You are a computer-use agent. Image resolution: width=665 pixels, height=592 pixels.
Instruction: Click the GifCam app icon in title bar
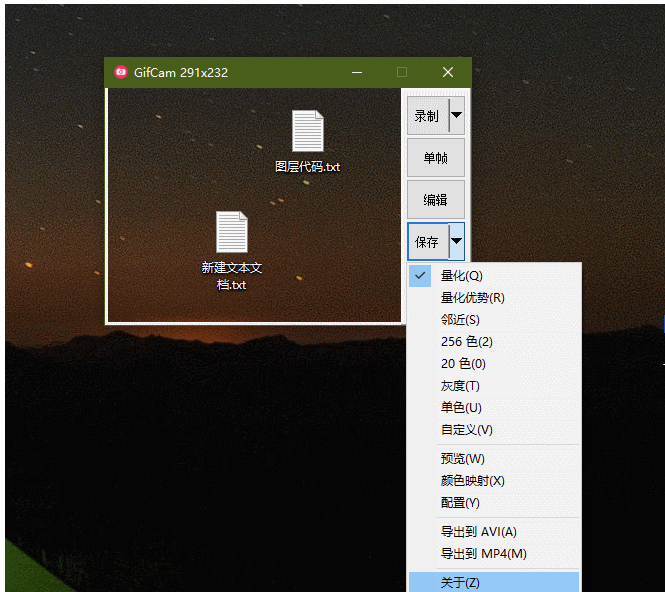pyautogui.click(x=121, y=72)
